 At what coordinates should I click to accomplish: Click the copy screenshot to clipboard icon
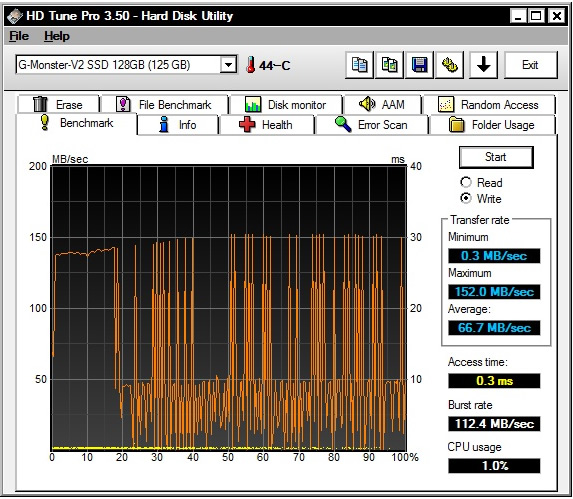click(389, 65)
